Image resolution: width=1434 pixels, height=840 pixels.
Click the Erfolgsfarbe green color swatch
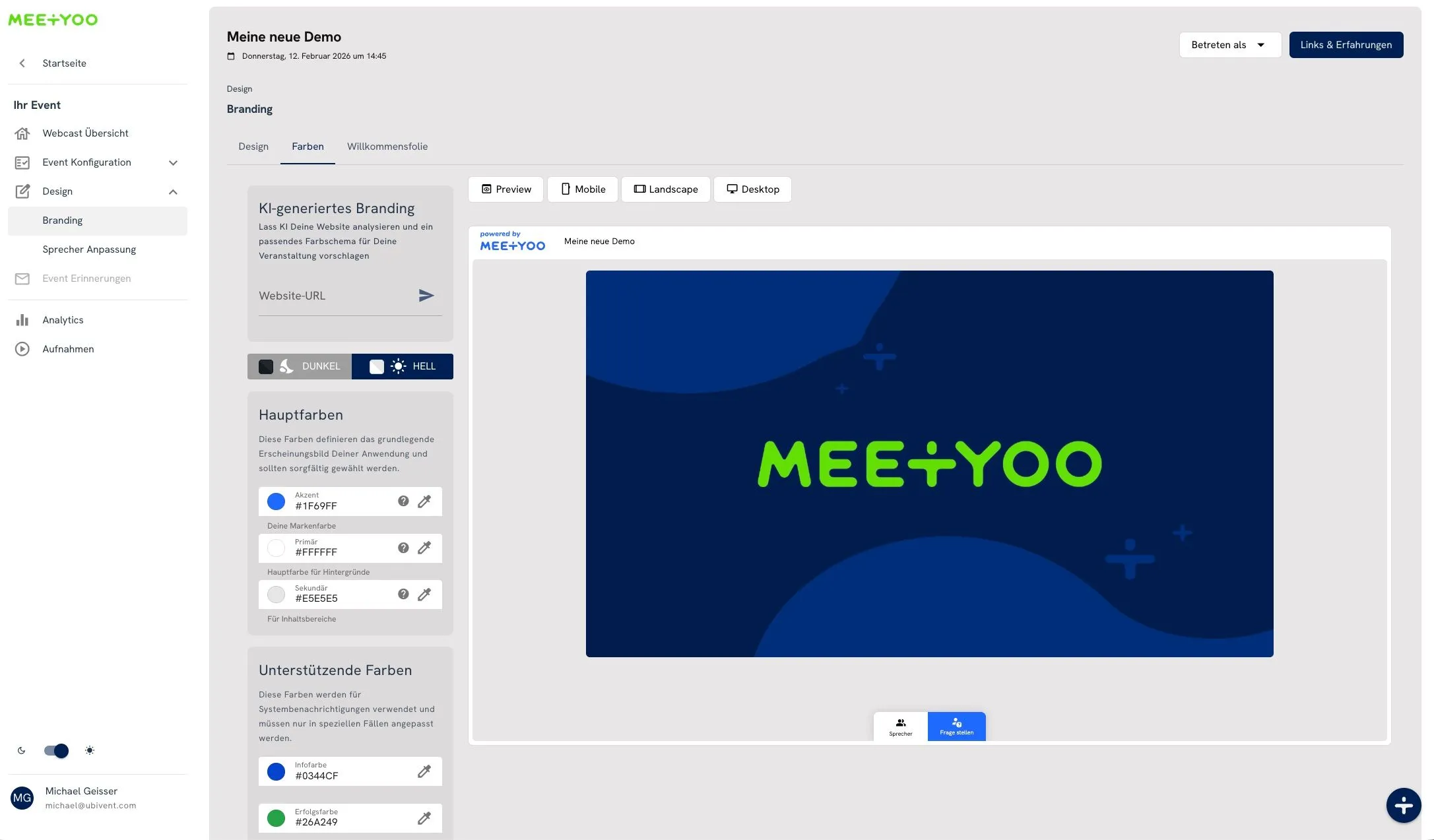click(276, 818)
